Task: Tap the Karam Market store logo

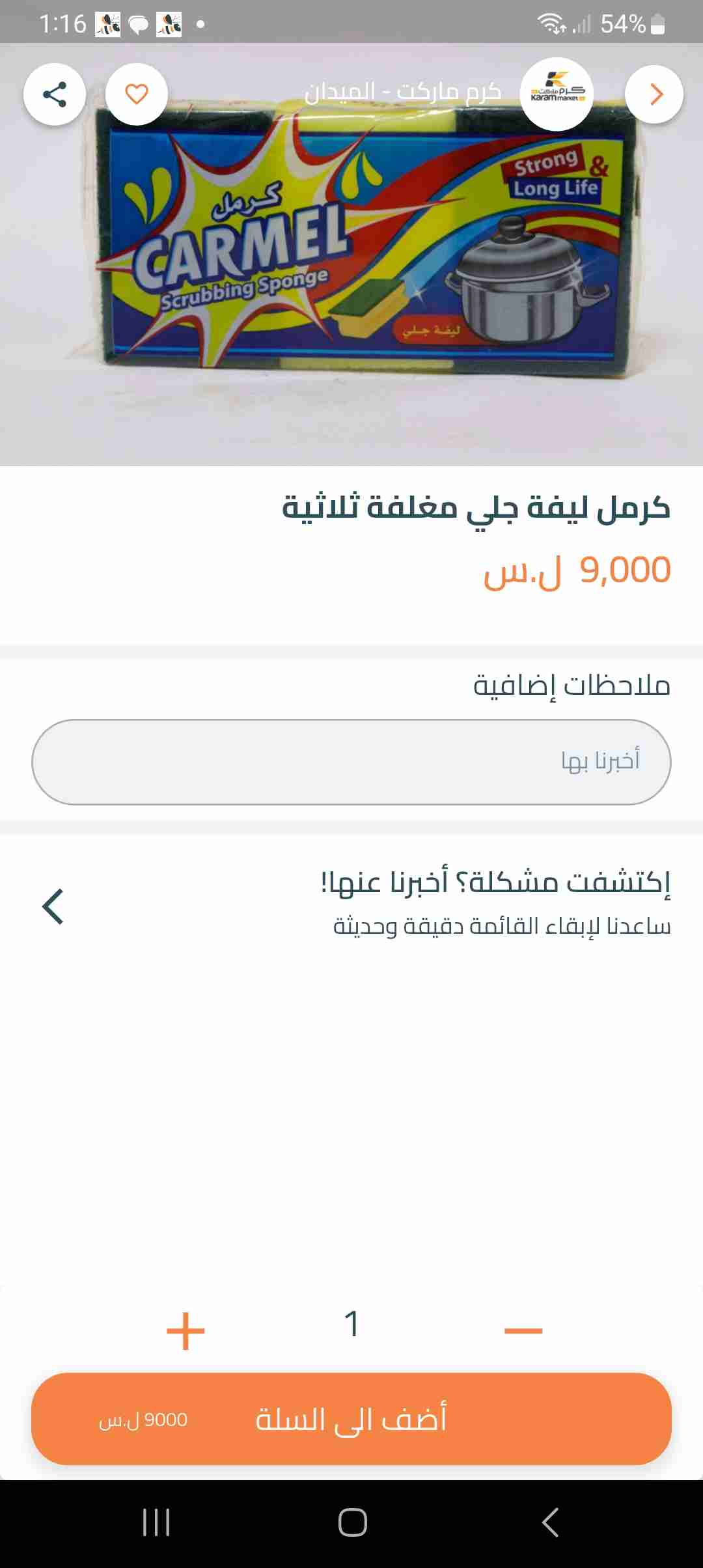Action: tap(557, 94)
